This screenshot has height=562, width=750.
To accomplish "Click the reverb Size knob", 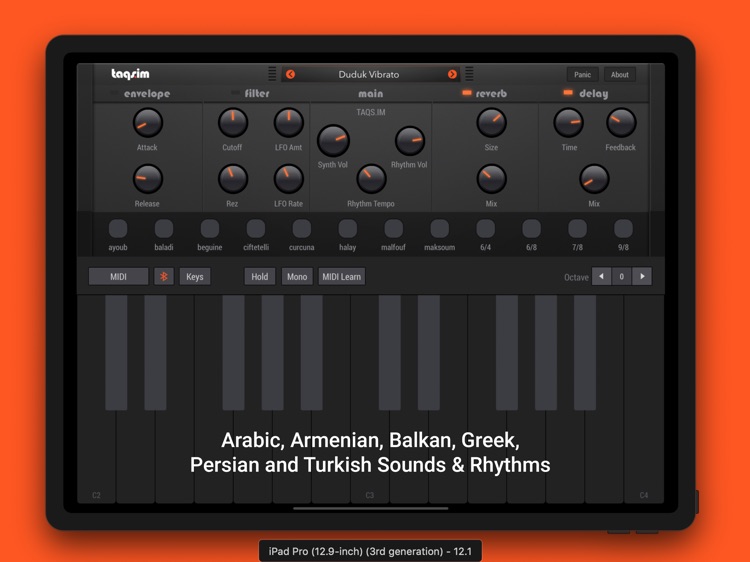I will (491, 123).
